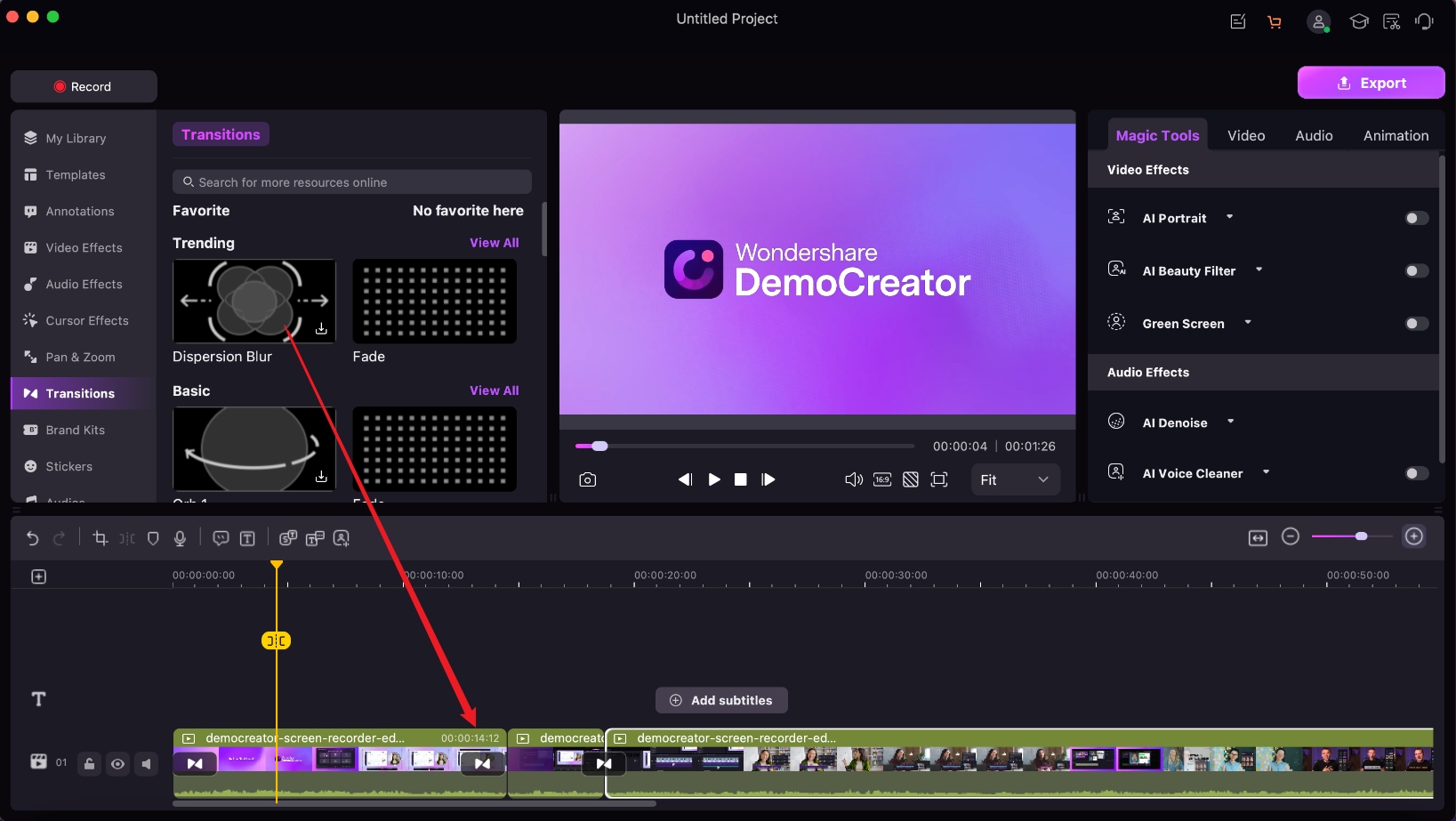Start voiceover with the microphone icon
Viewport: 1456px width, 821px height.
click(x=180, y=538)
